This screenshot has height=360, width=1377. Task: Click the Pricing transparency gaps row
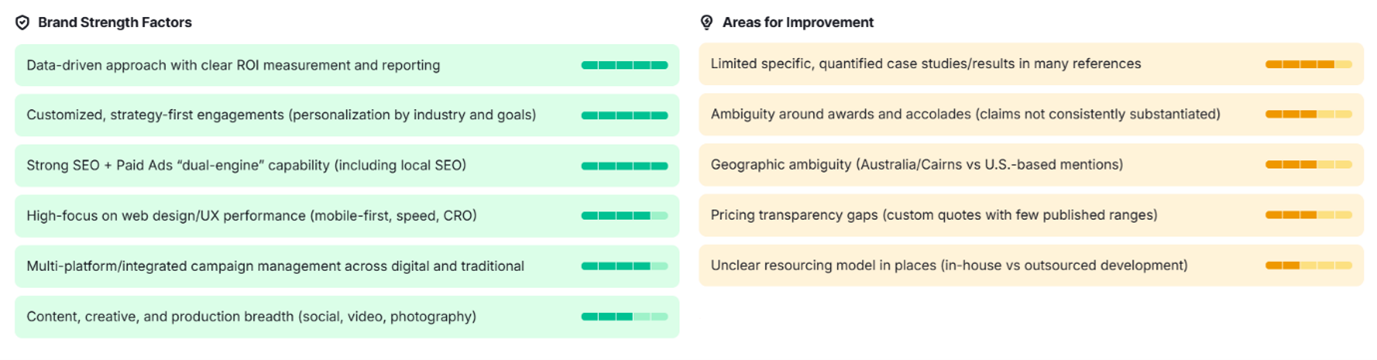click(1031, 215)
